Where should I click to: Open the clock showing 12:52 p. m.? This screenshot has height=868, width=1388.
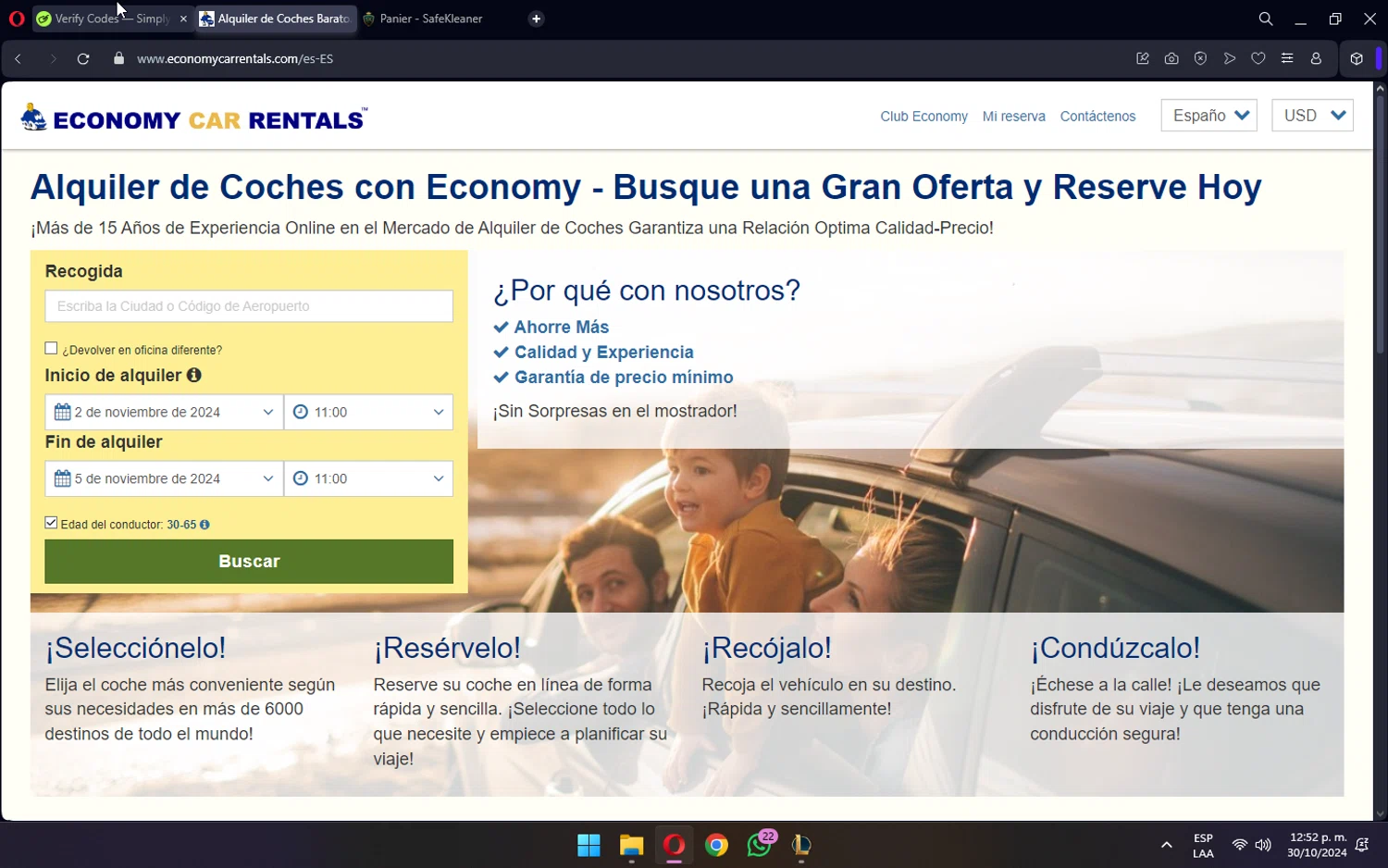(1317, 845)
